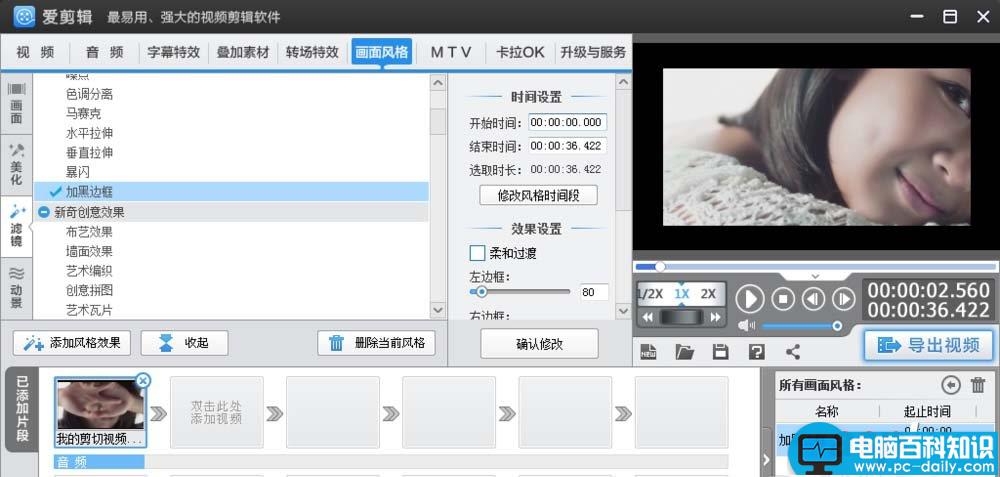This screenshot has width=1000, height=477.
Task: Click the 左边框 slider handle
Action: click(482, 291)
